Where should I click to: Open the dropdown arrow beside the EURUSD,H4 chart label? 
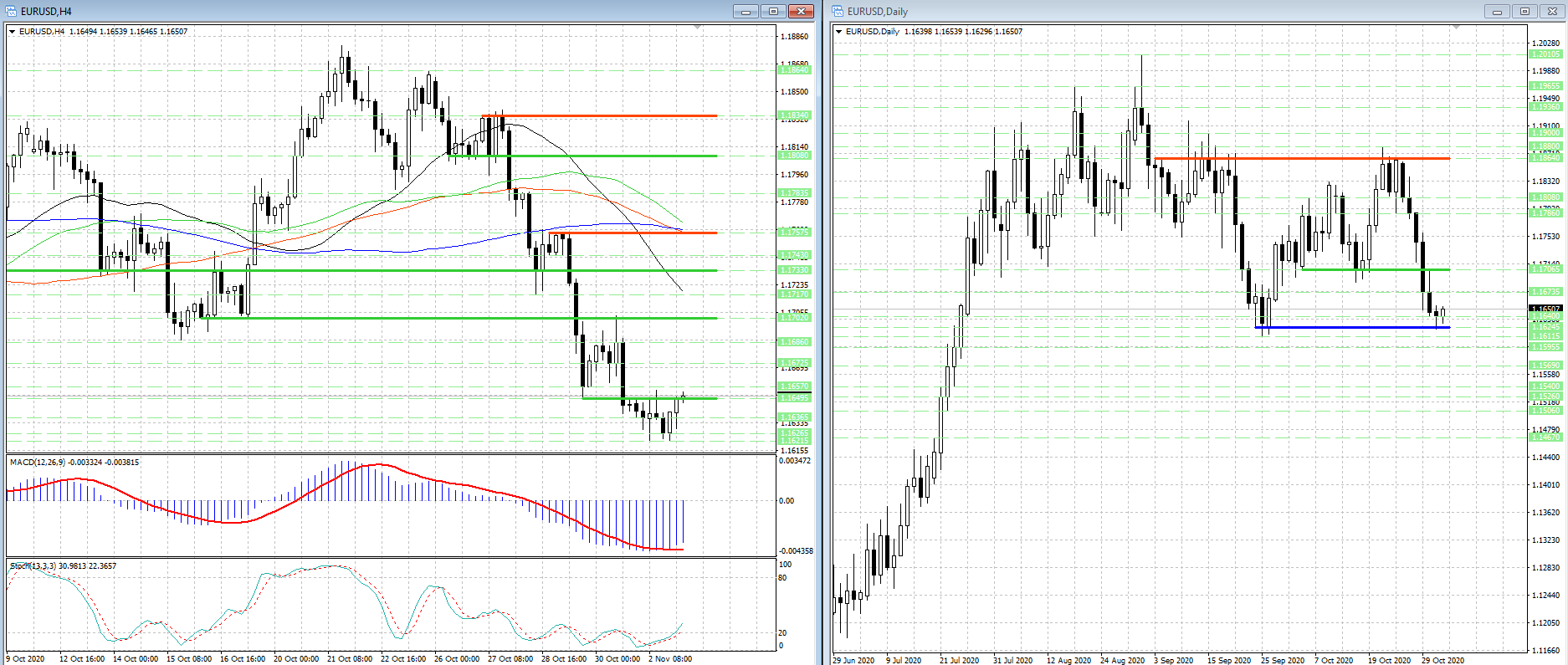pos(13,32)
